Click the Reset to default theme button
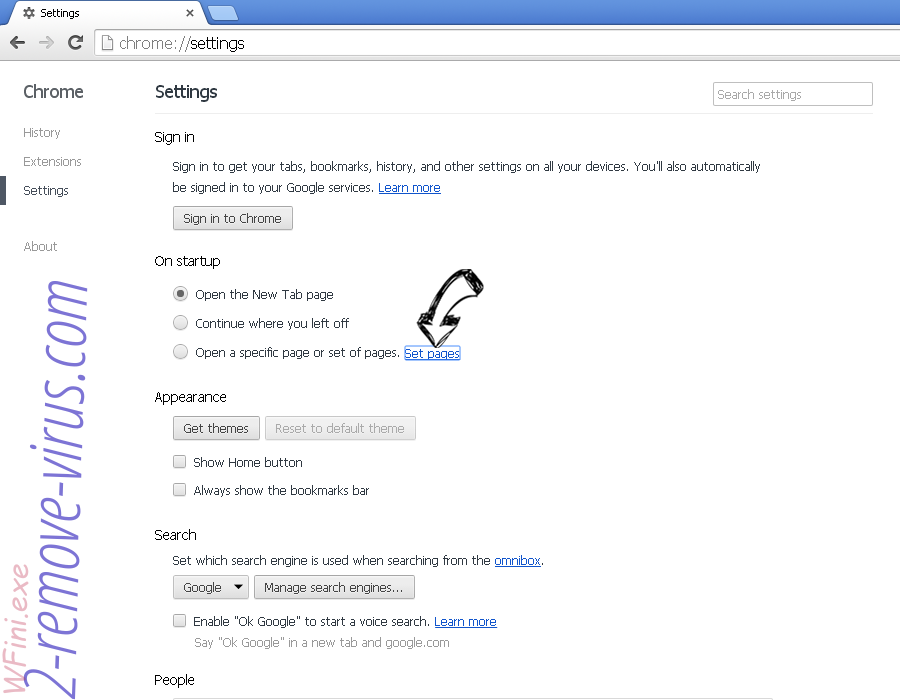 340,428
